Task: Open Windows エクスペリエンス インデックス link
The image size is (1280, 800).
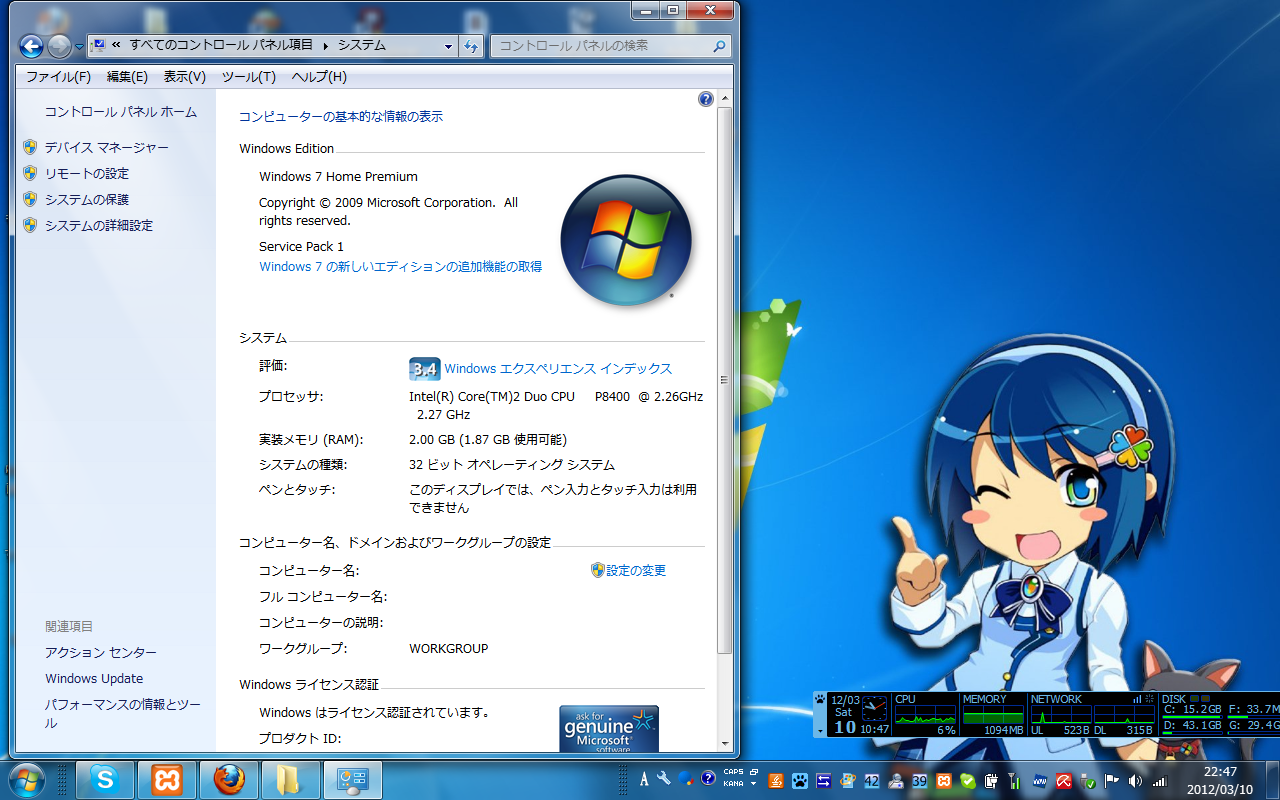Action: (557, 369)
